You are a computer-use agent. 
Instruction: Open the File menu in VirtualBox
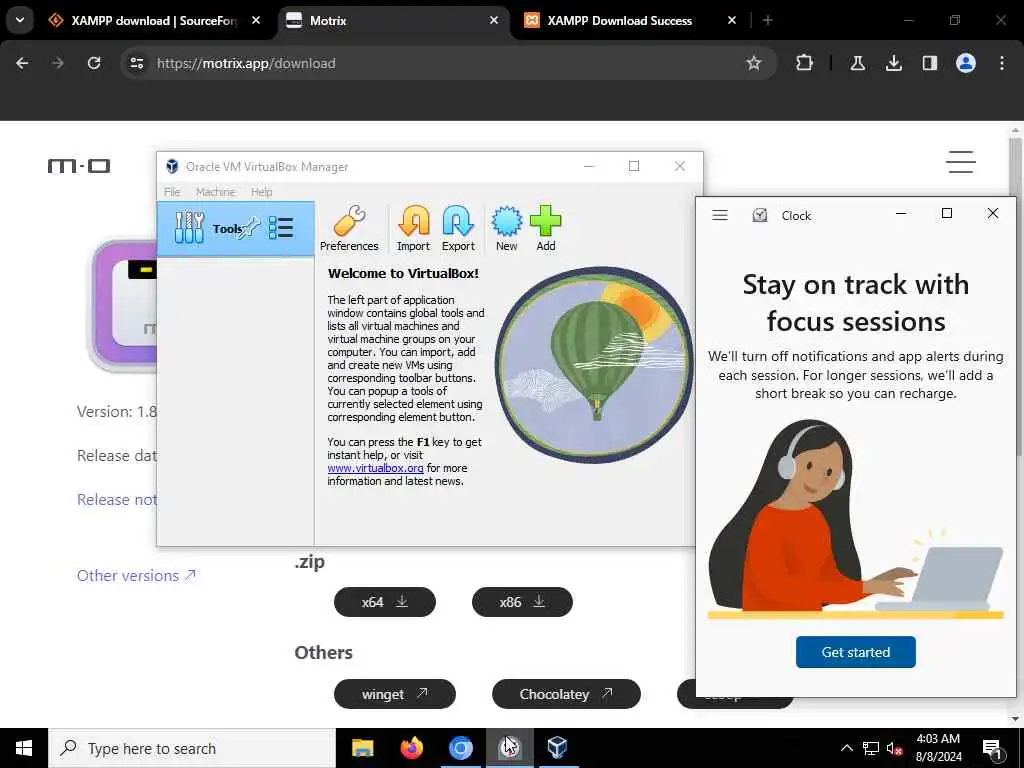pos(172,192)
